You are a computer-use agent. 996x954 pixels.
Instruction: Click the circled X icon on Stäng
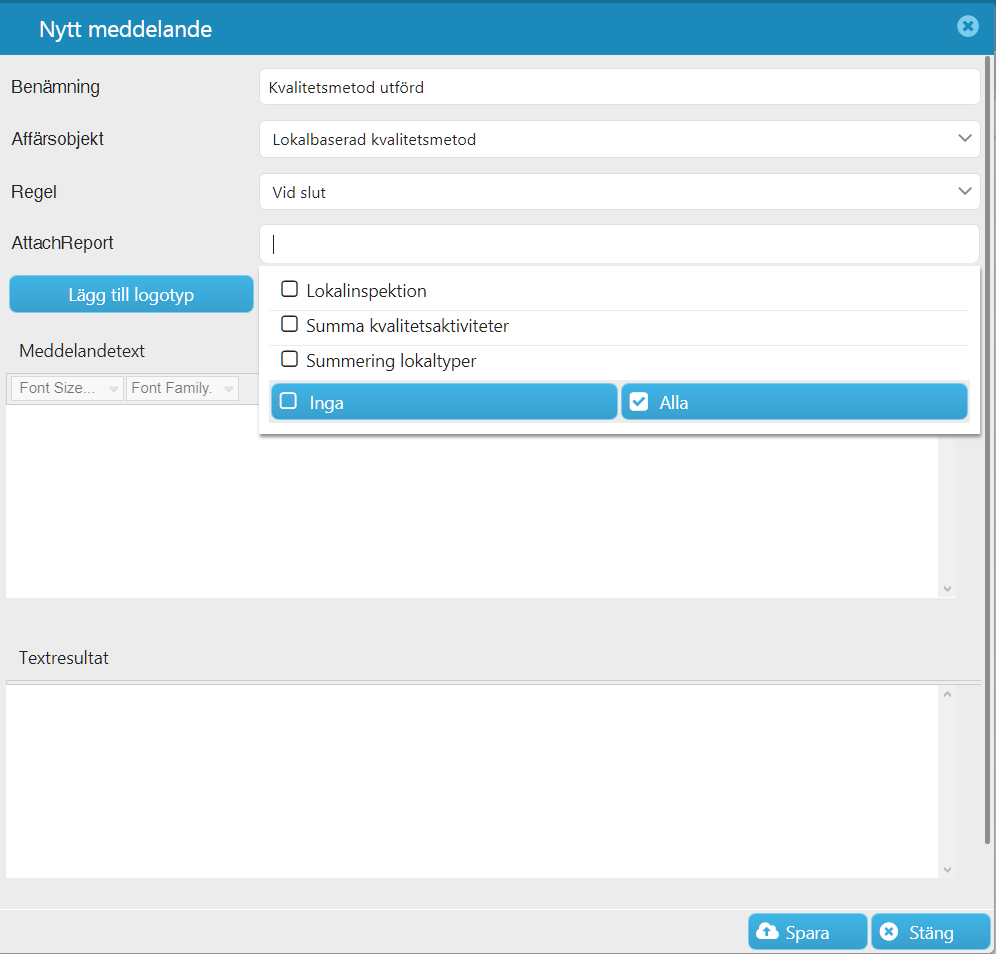tap(889, 931)
